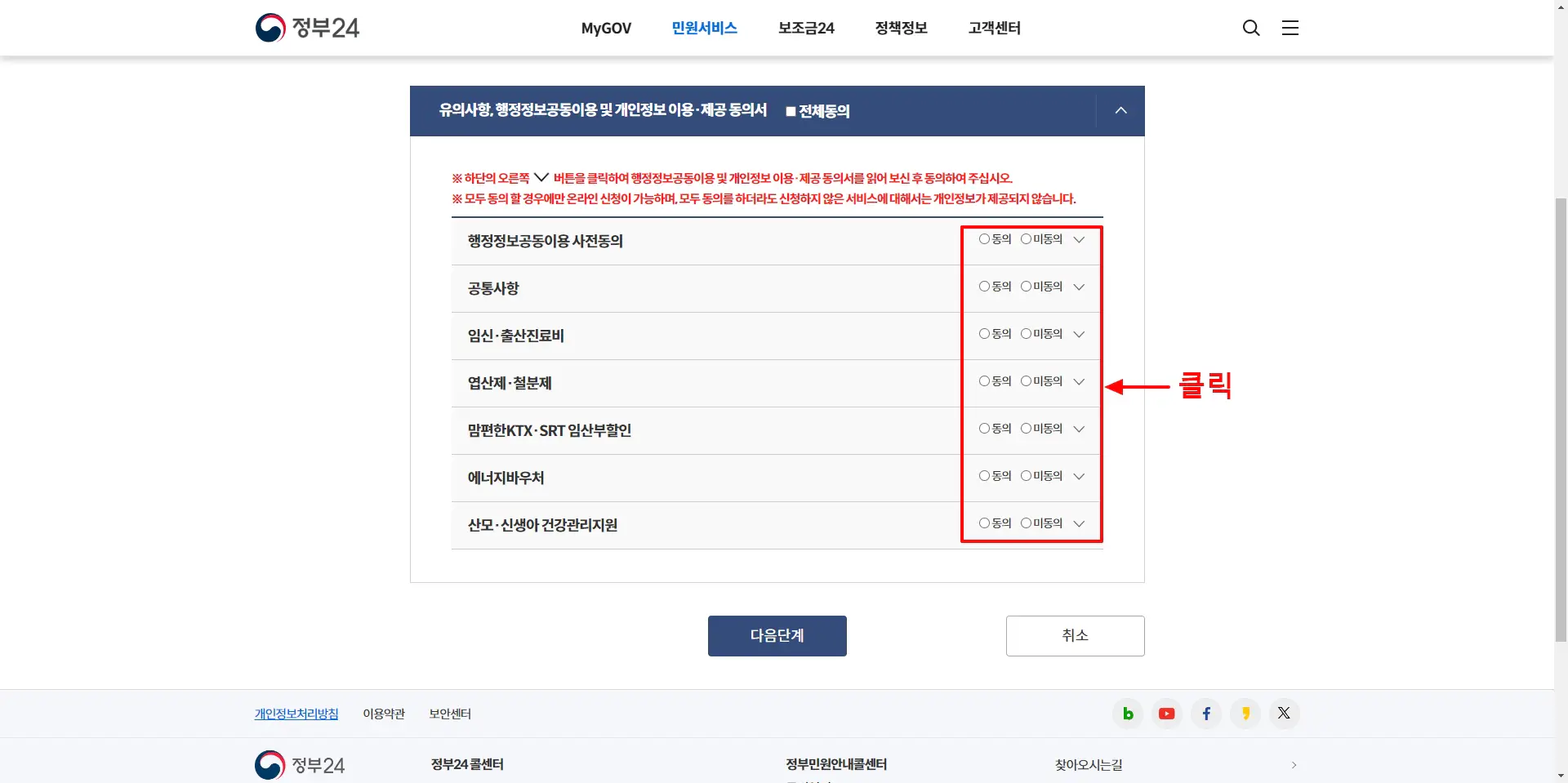The image size is (1568, 783).
Task: Select 미동의 for 행정정보공동이용 사전동의
Action: 1026,239
